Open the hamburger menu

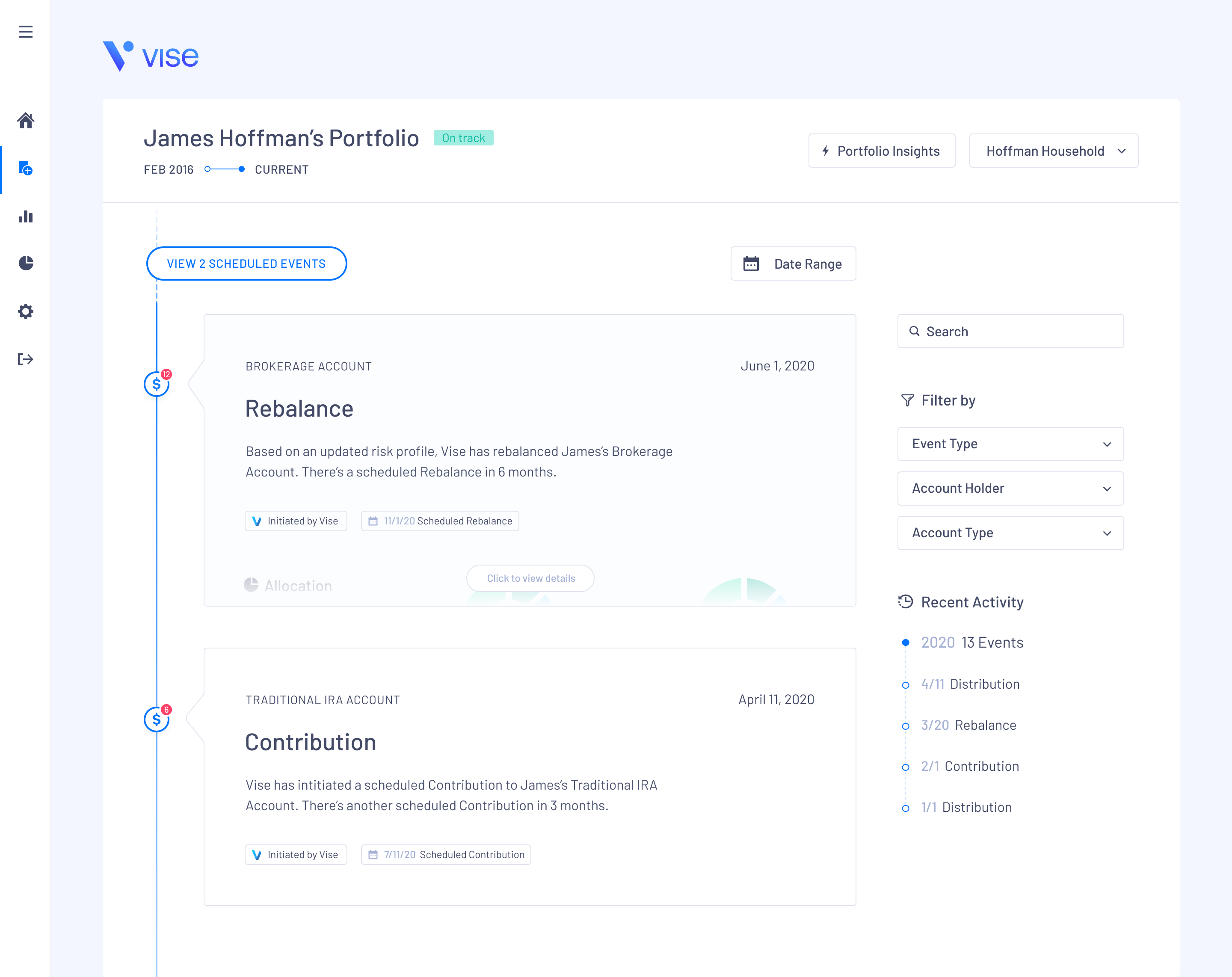(x=25, y=31)
